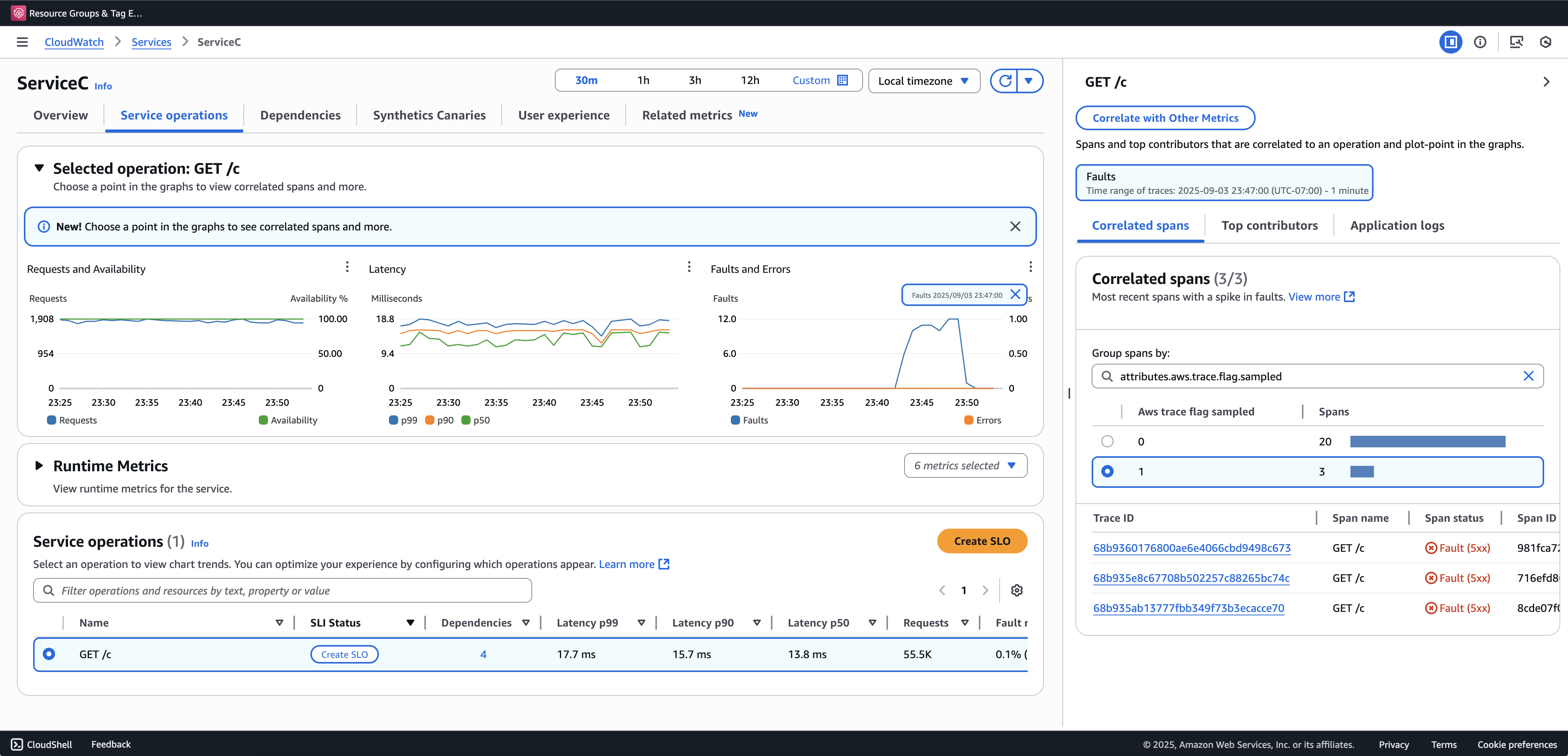Expand the Runtime Metrics section
Image resolution: width=1568 pixels, height=756 pixels.
pos(39,466)
